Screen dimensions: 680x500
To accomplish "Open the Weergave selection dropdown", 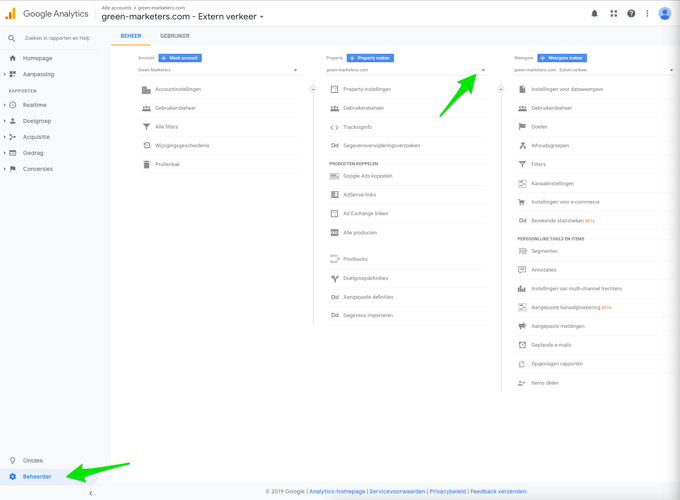I will click(x=594, y=70).
